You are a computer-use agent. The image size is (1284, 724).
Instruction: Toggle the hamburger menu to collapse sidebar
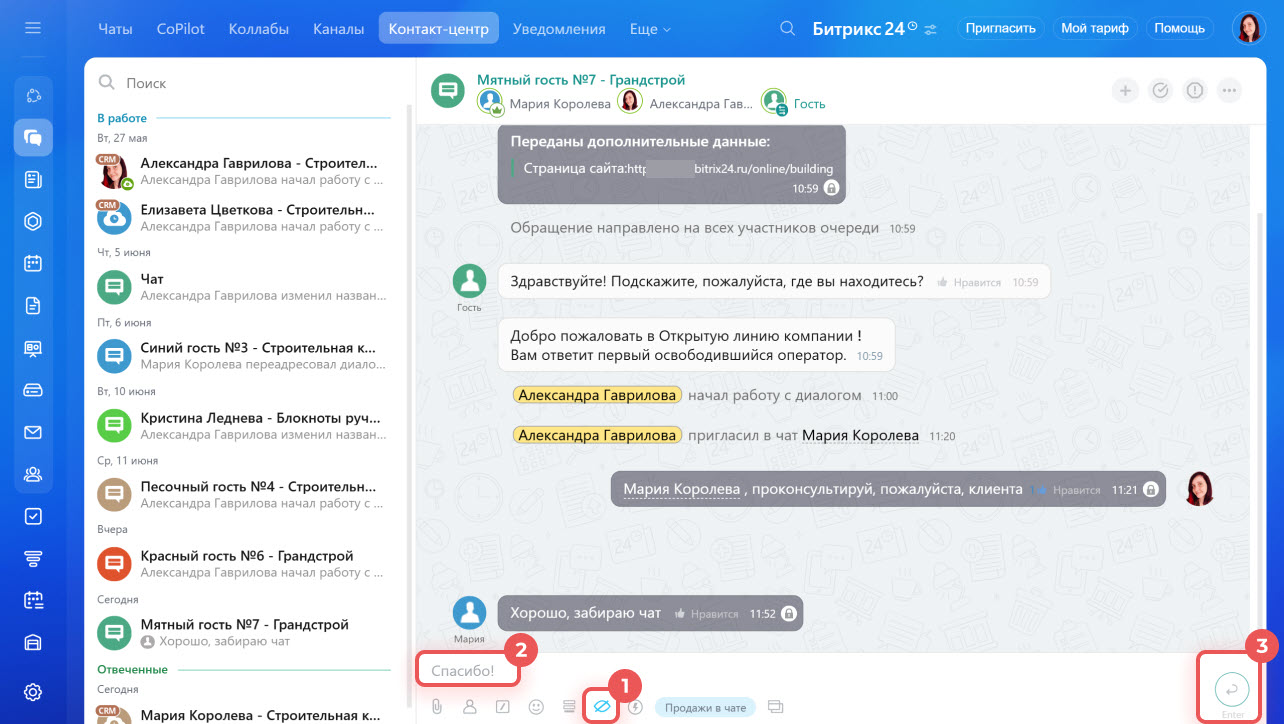click(33, 28)
